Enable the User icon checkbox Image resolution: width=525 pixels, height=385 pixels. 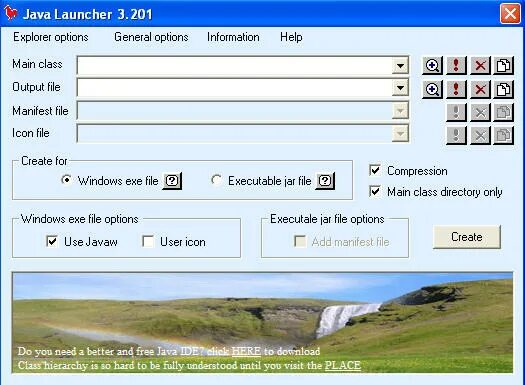click(148, 241)
